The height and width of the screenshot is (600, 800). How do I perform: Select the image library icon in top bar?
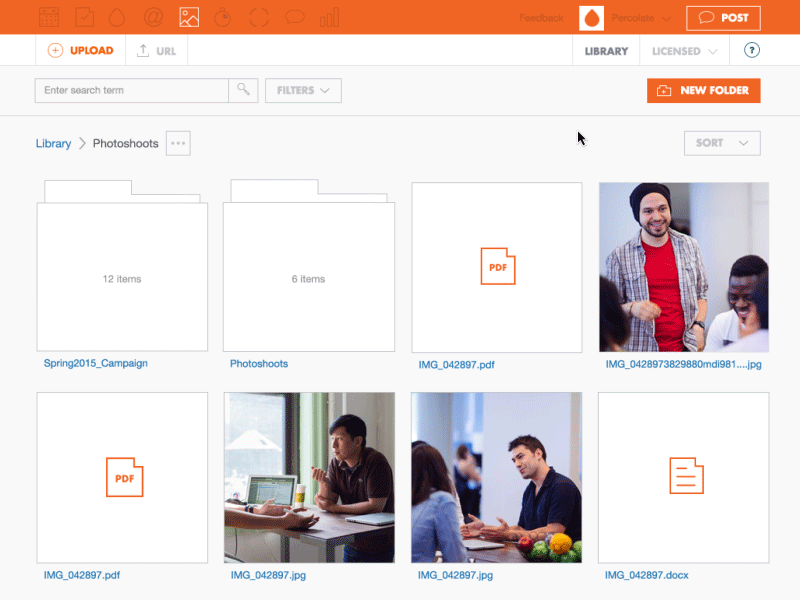[x=189, y=17]
